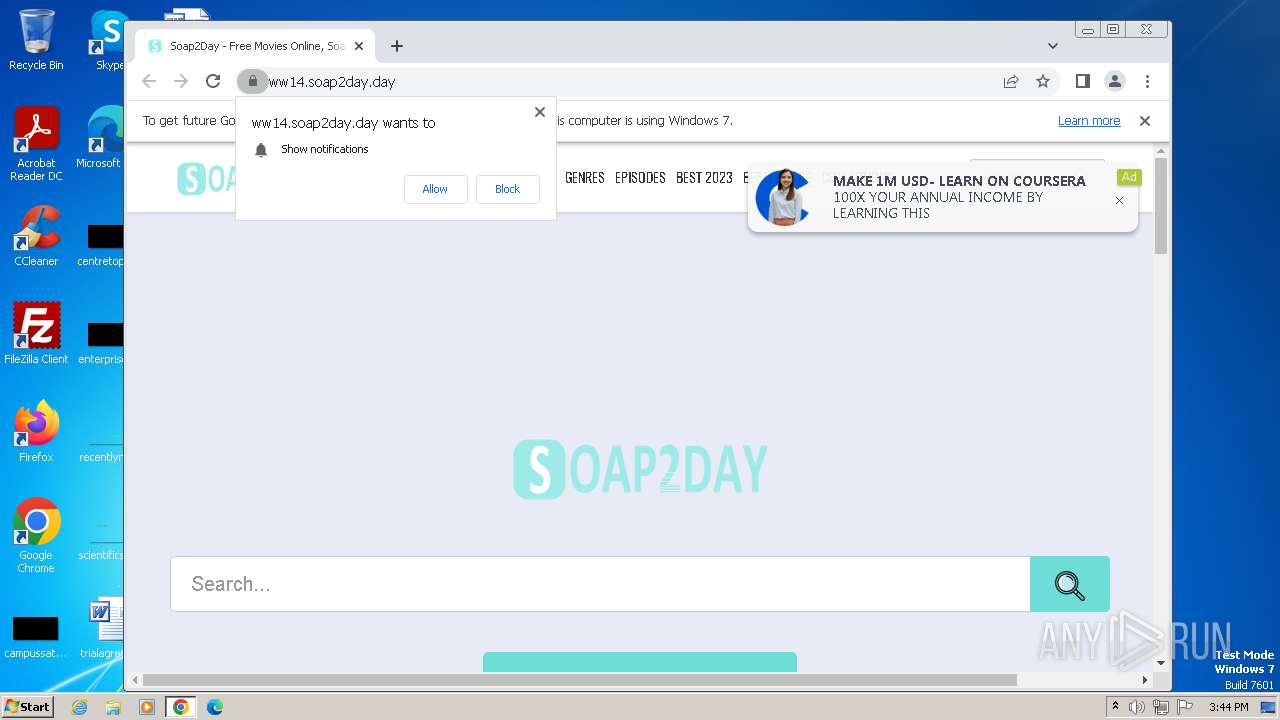The image size is (1280, 720).
Task: Close the notification permission popup
Action: (x=540, y=112)
